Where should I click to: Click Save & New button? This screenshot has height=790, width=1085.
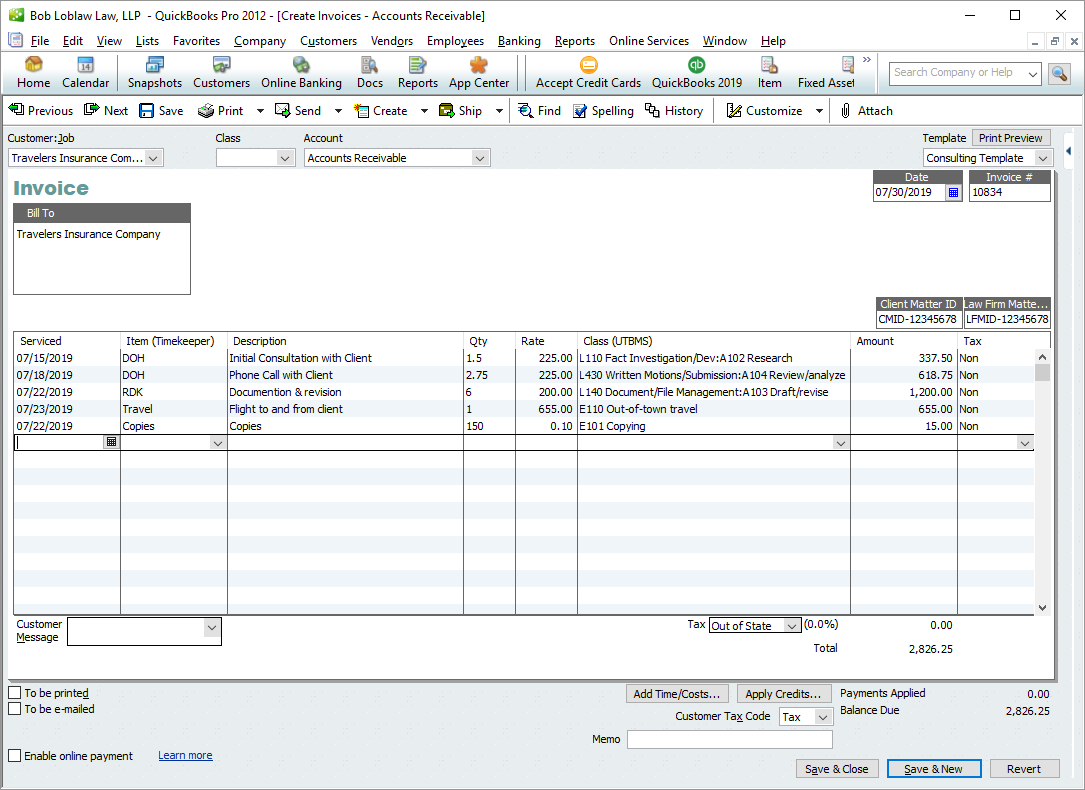pyautogui.click(x=933, y=769)
